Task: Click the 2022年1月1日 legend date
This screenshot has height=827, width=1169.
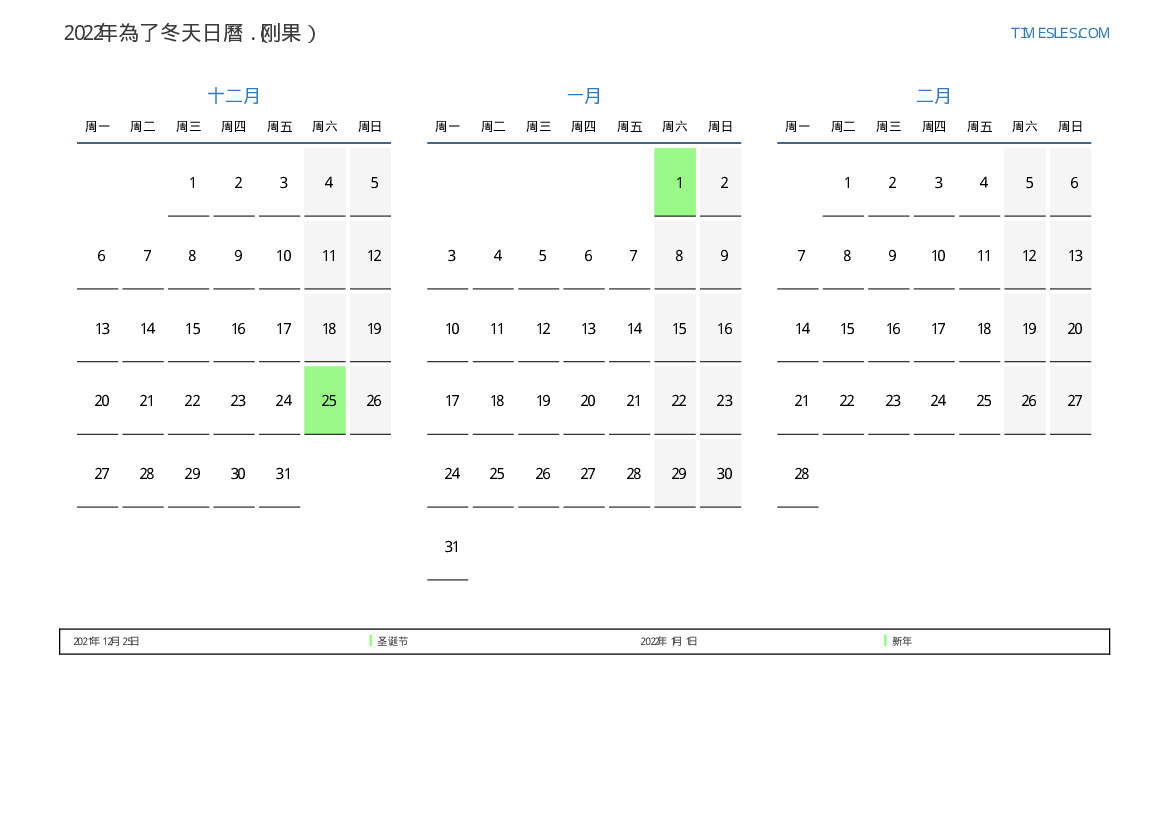Action: click(668, 641)
